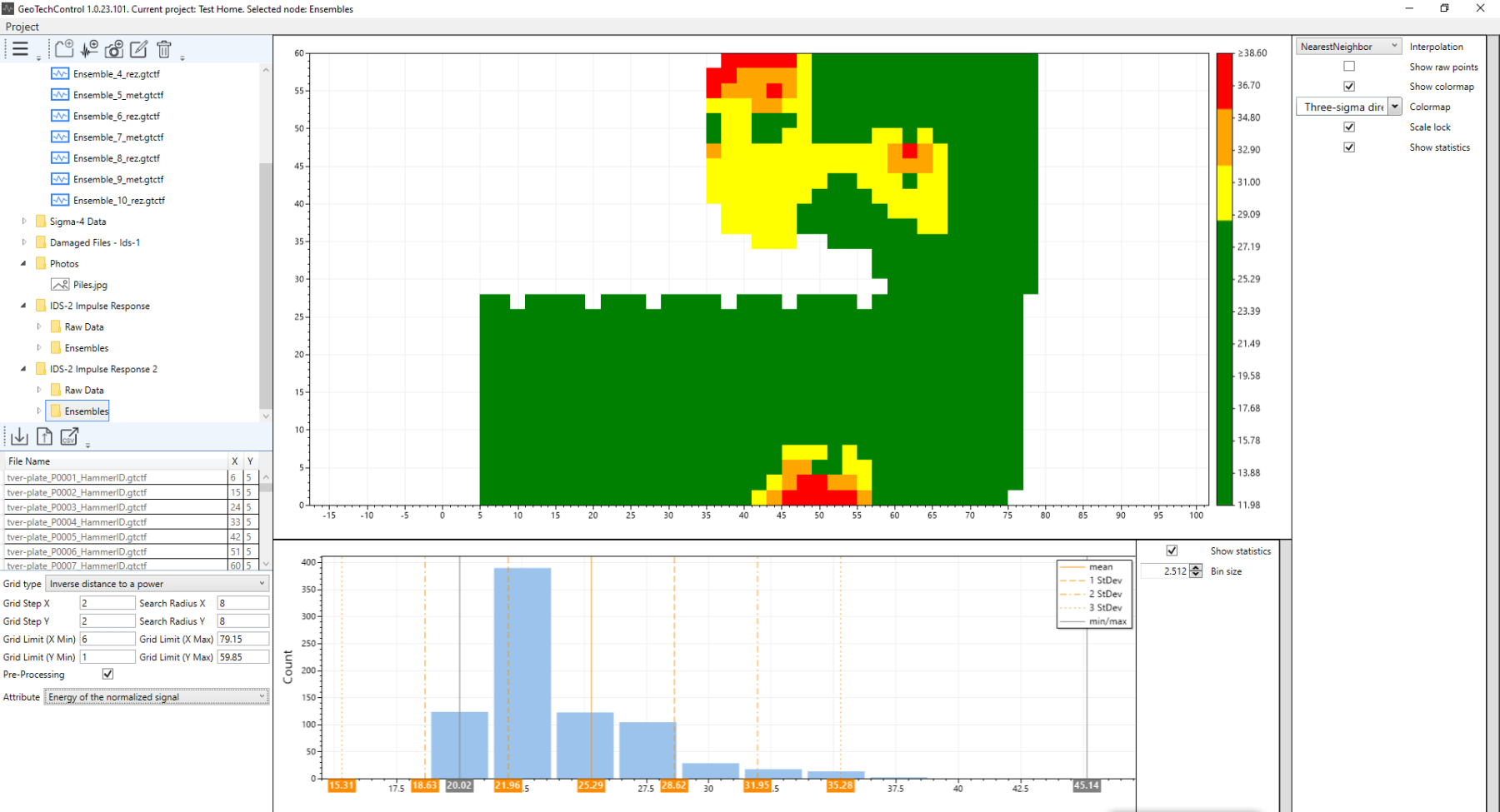The height and width of the screenshot is (812, 1500).
Task: Open the NearestNeighbor interpolation dropdown
Action: click(1347, 47)
